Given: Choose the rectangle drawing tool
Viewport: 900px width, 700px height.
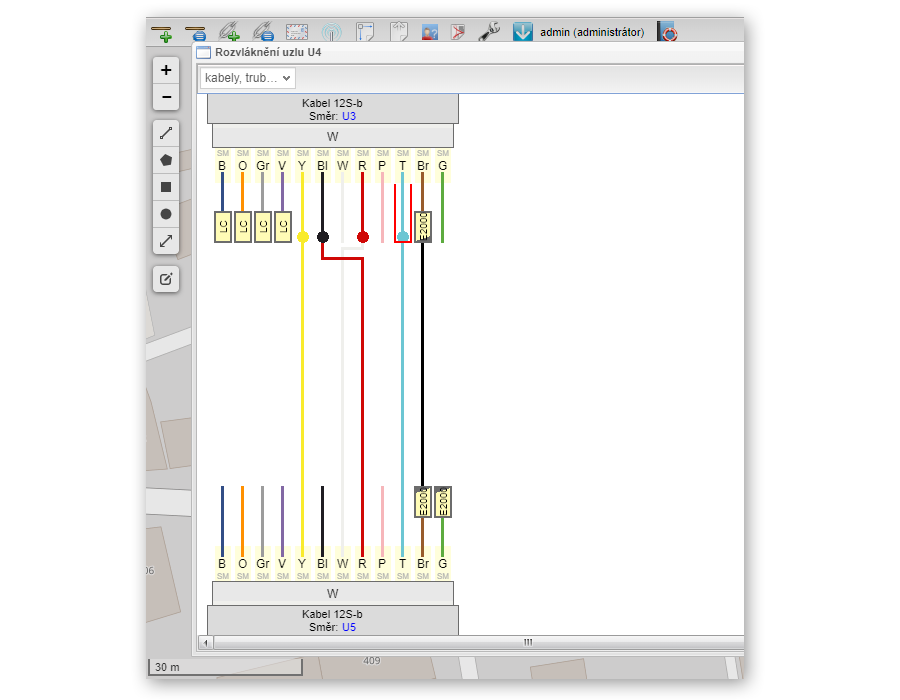Looking at the screenshot, I should (x=166, y=187).
